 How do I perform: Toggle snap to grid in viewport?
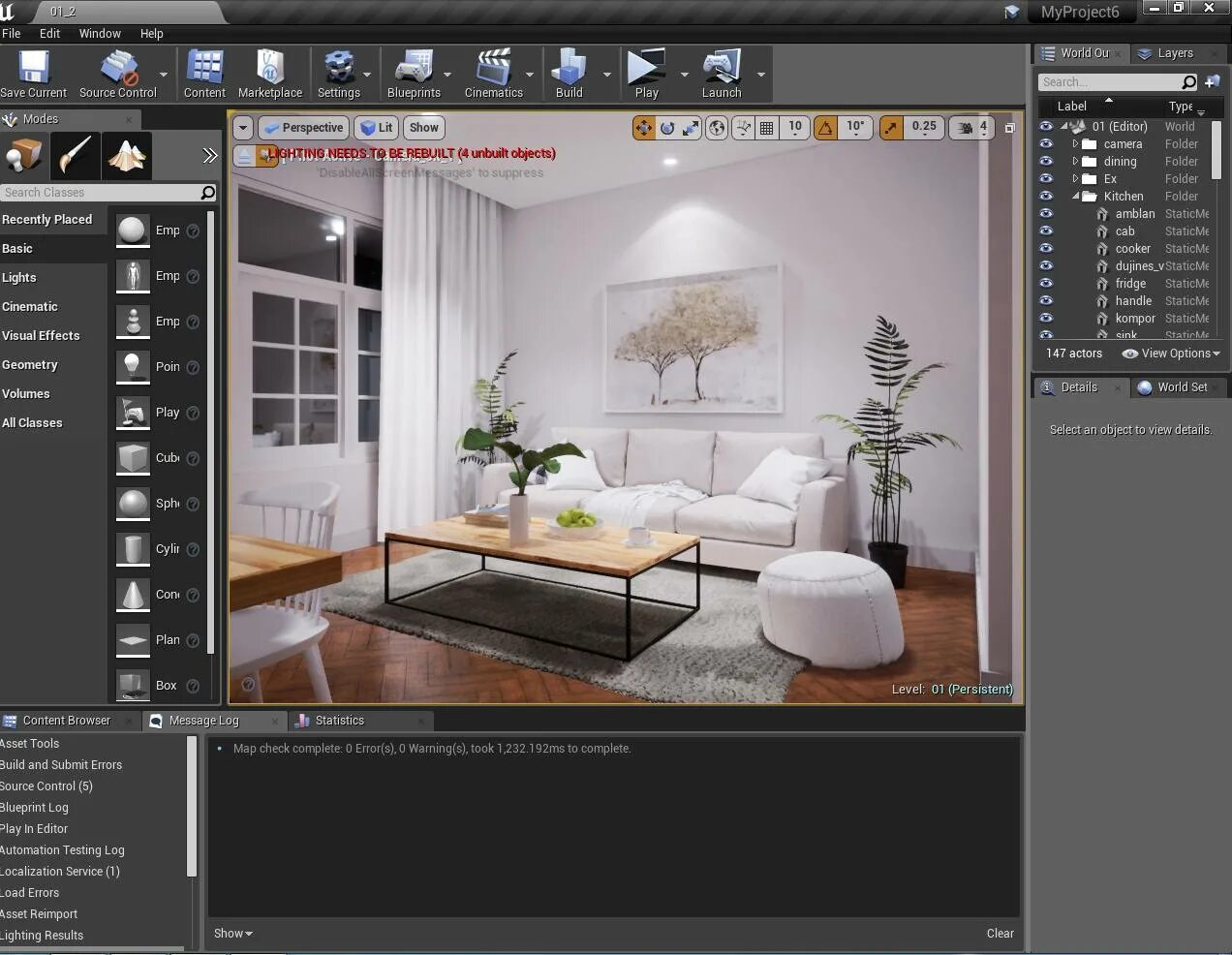point(766,127)
